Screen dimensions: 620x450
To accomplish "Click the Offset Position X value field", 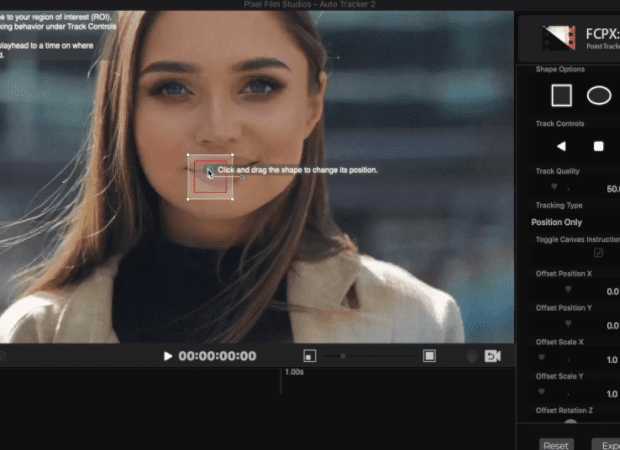I will click(x=613, y=291).
